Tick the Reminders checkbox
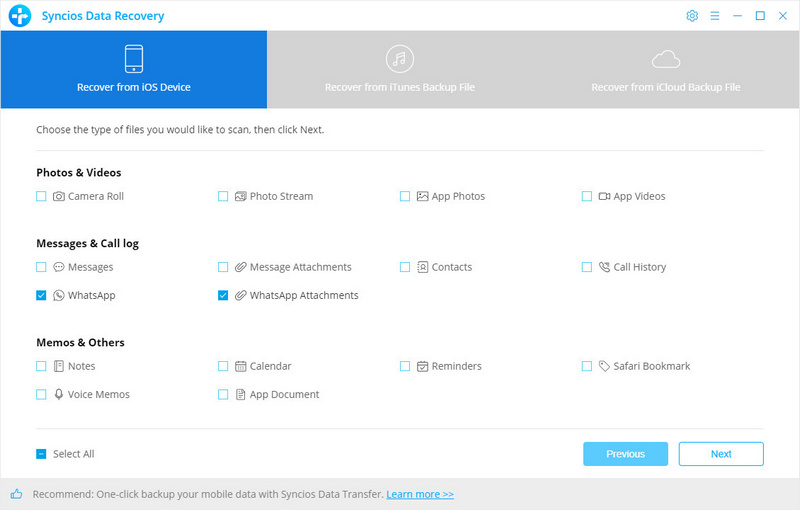The height and width of the screenshot is (510, 800). (405, 366)
